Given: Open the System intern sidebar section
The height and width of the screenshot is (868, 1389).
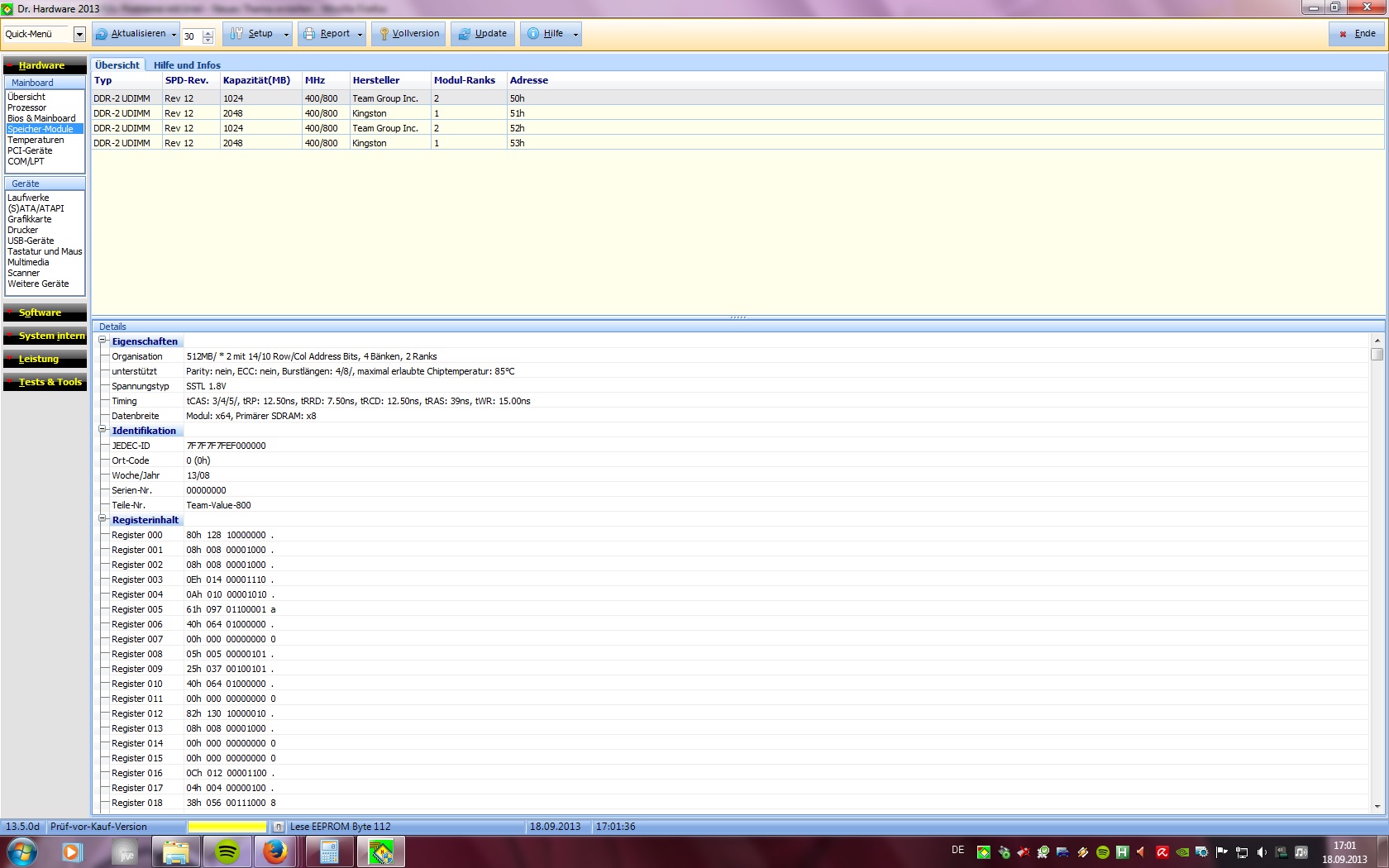Looking at the screenshot, I should point(45,336).
